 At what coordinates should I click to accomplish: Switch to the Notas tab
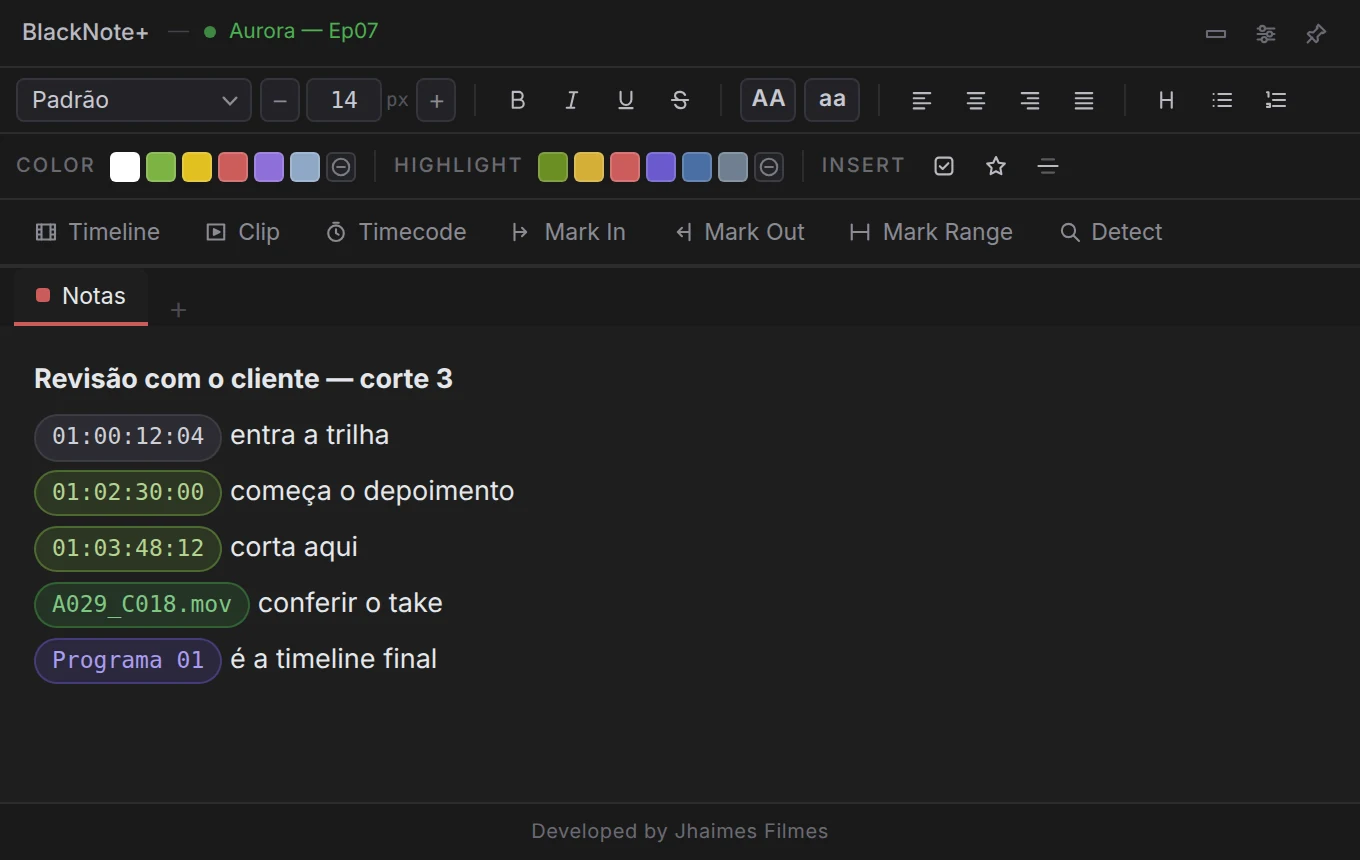[81, 297]
